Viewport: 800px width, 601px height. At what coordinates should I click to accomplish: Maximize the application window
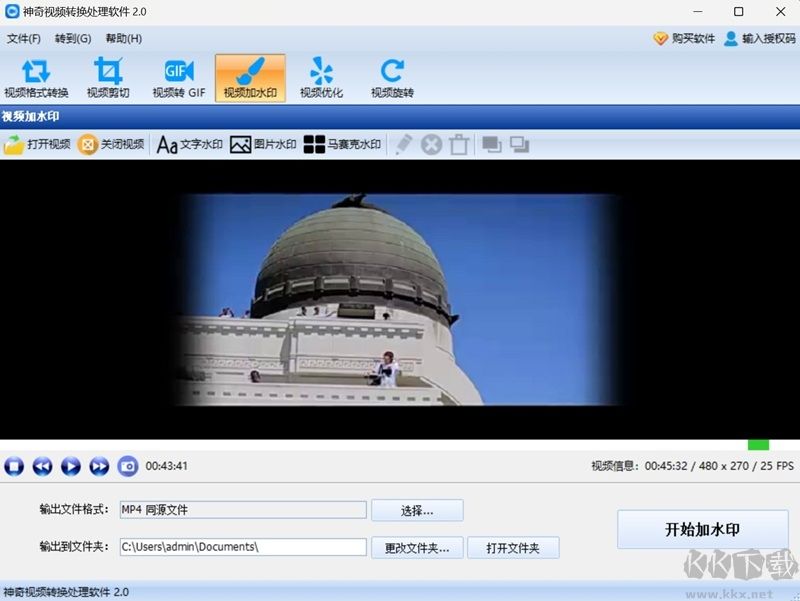pos(738,11)
